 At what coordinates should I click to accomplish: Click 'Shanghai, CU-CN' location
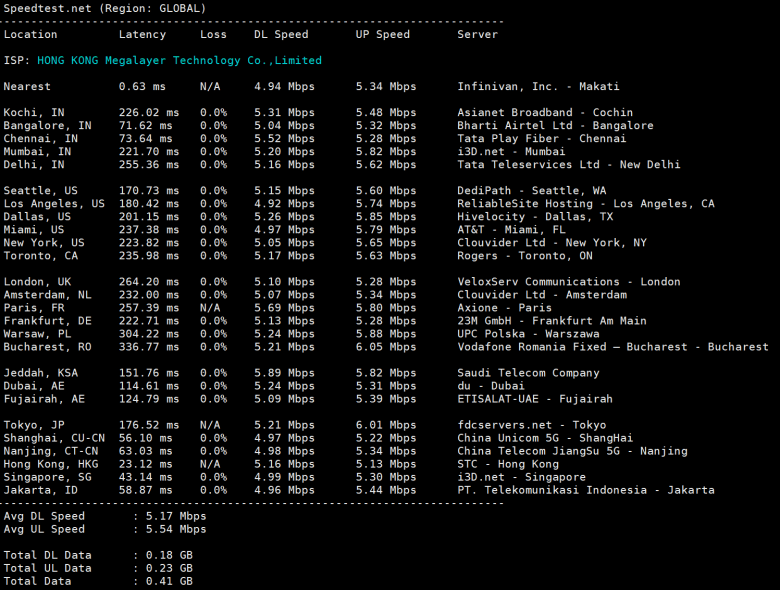tap(54, 438)
